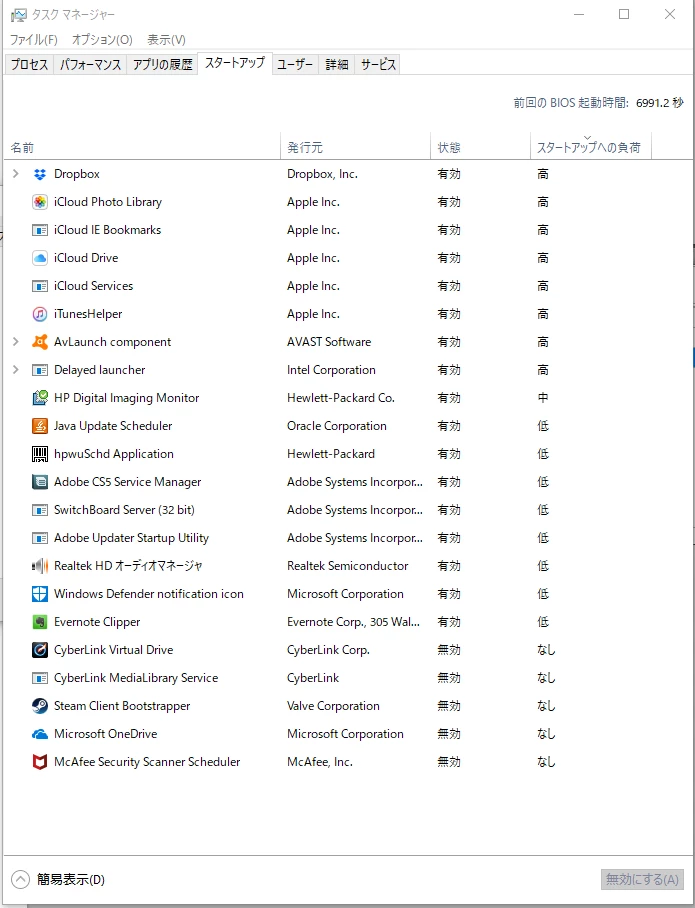
Task: Click the Evernote Clipper elephant icon
Action: pyautogui.click(x=39, y=622)
